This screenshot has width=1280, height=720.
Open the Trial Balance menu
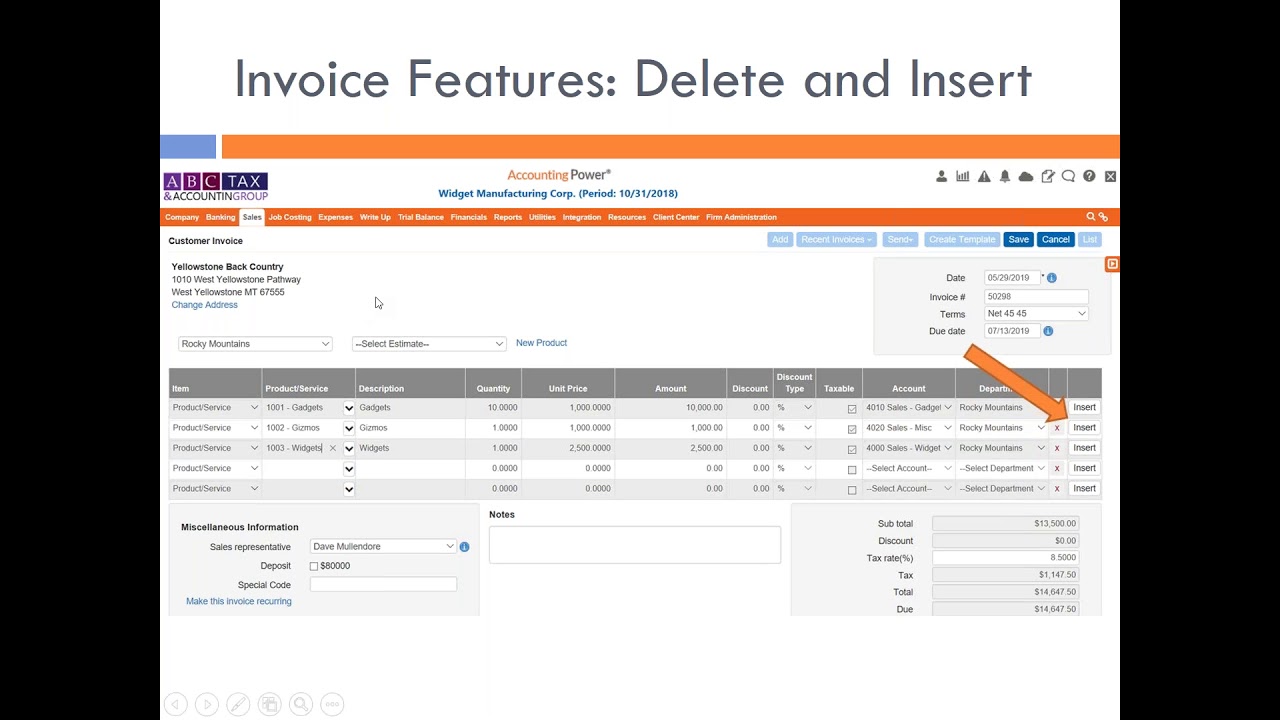point(421,217)
